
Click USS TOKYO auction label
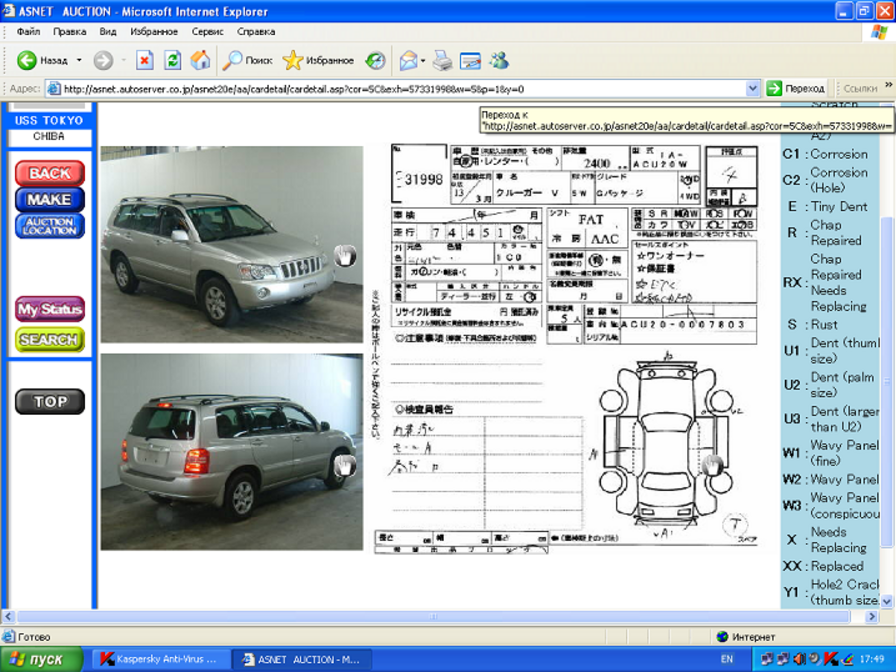[x=49, y=121]
